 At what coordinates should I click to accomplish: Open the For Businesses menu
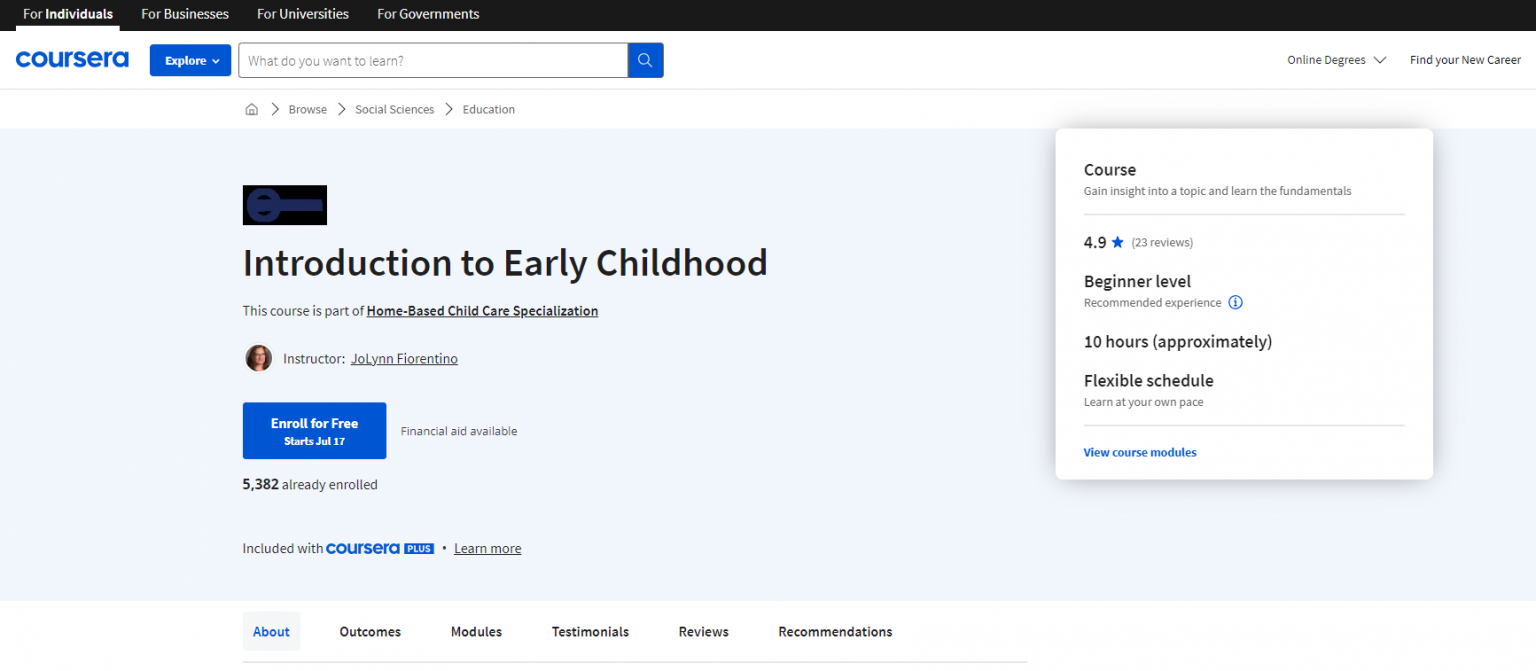[x=184, y=14]
